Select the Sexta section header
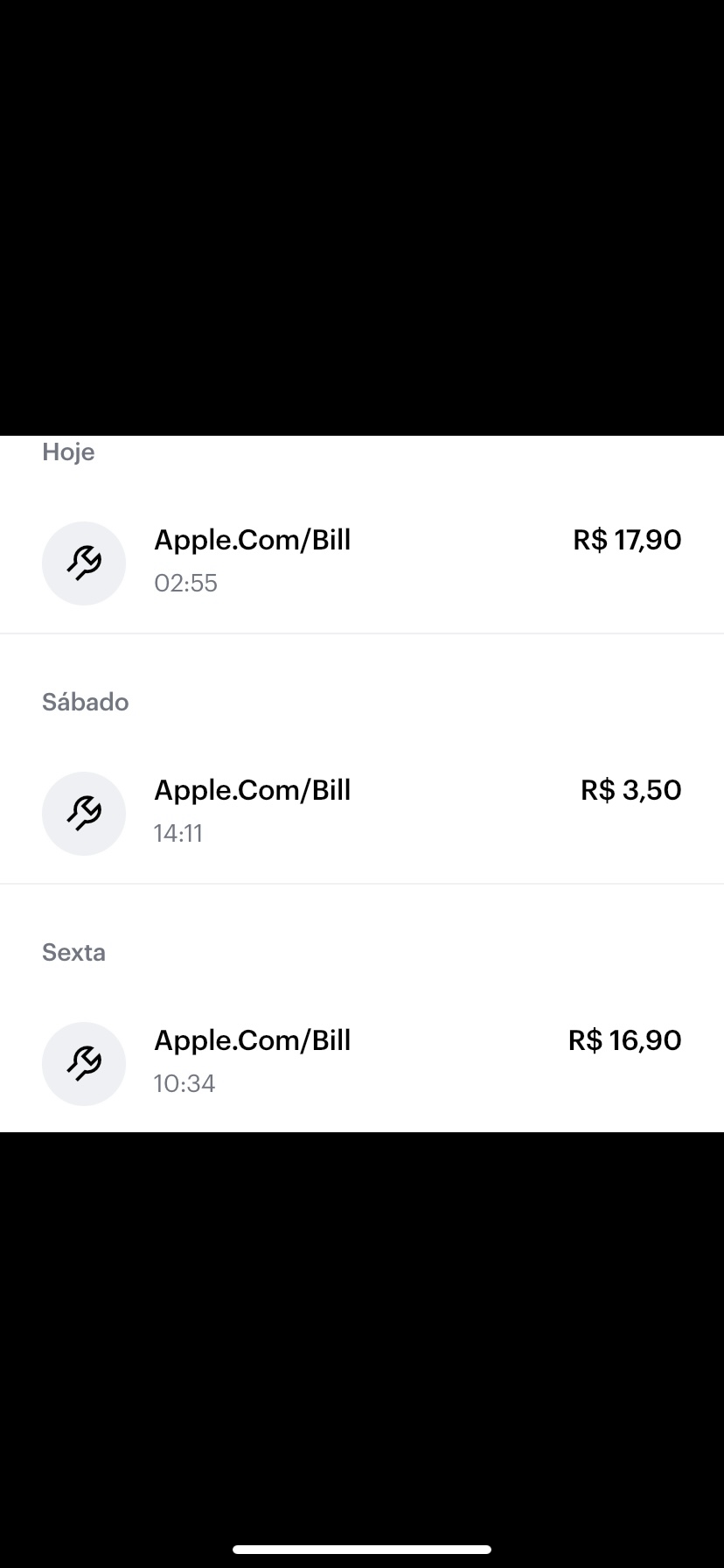Image resolution: width=724 pixels, height=1568 pixels. (74, 953)
